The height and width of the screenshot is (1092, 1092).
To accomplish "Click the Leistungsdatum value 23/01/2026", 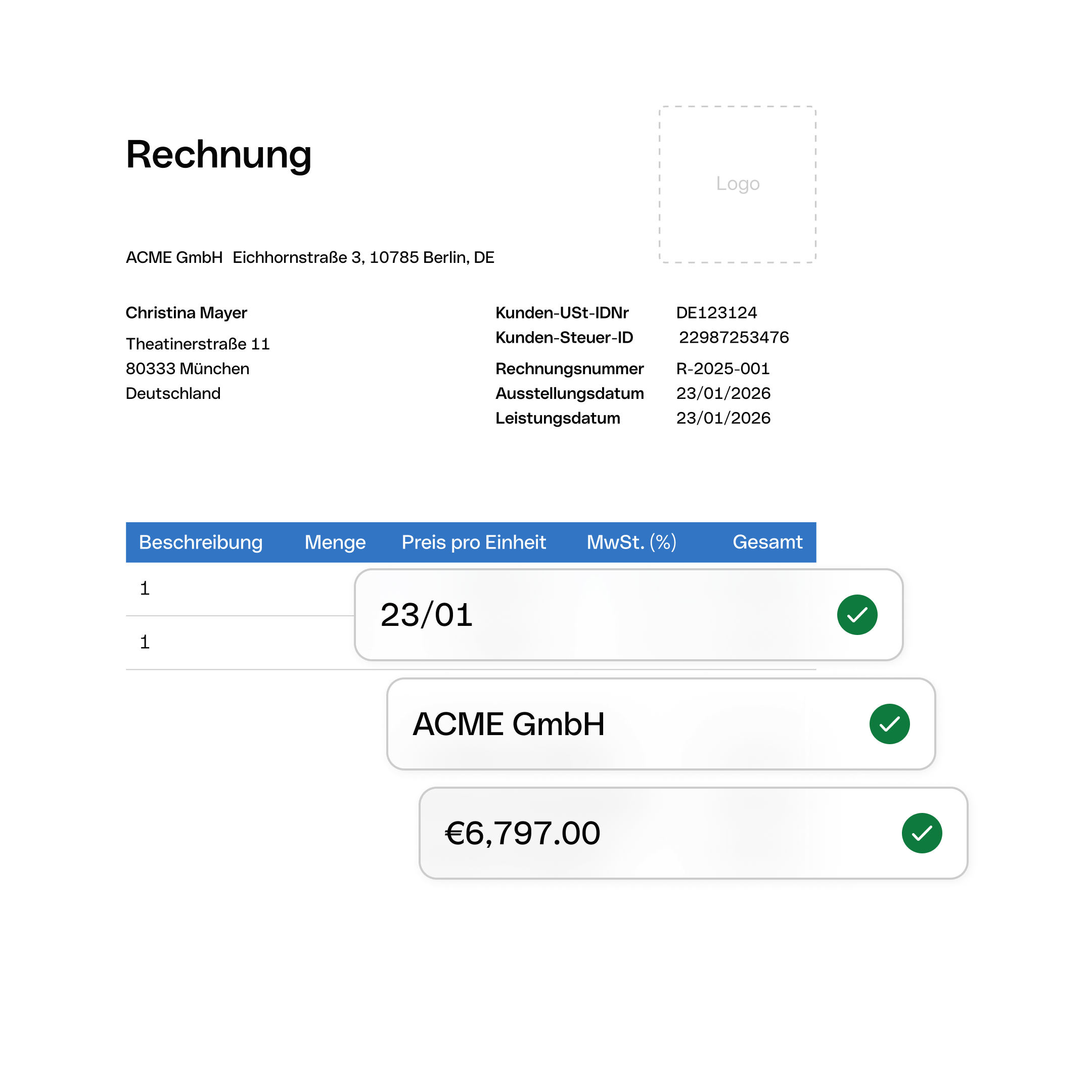I will [x=723, y=418].
